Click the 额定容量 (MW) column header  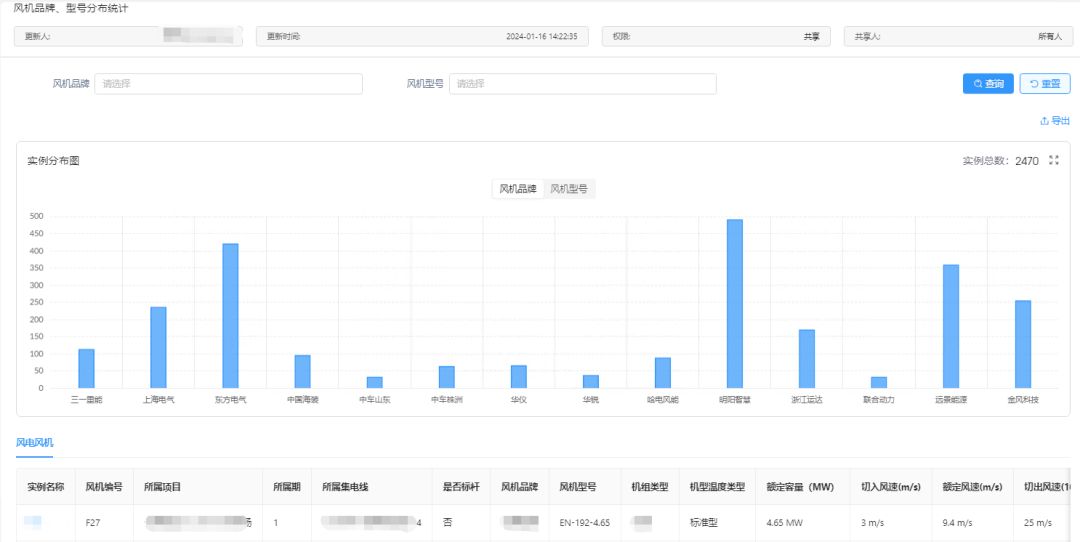[x=804, y=487]
